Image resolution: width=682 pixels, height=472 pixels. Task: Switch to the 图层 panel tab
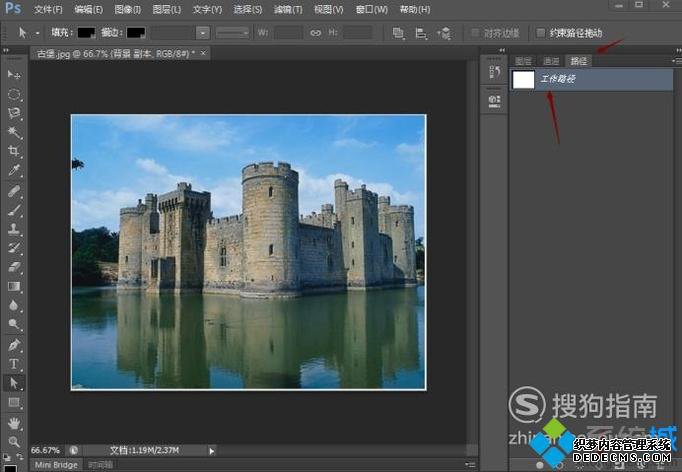tap(523, 61)
